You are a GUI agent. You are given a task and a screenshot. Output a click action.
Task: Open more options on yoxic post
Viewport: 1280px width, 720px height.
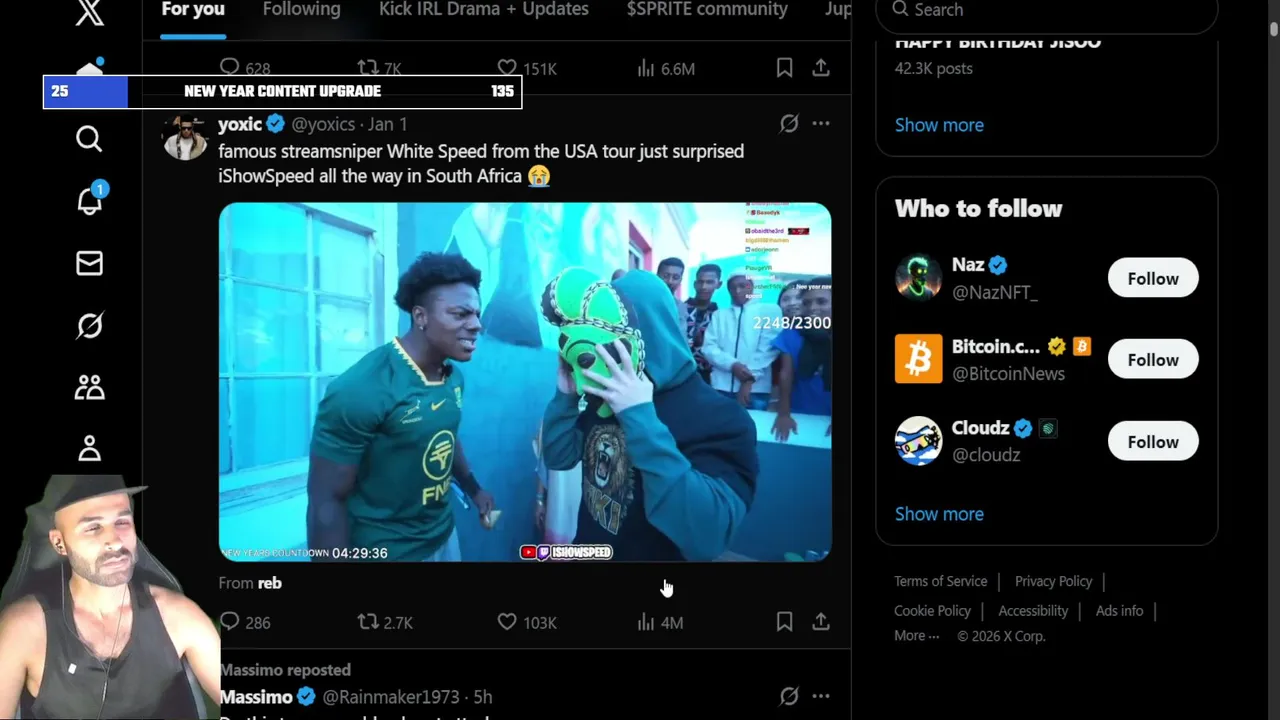821,124
